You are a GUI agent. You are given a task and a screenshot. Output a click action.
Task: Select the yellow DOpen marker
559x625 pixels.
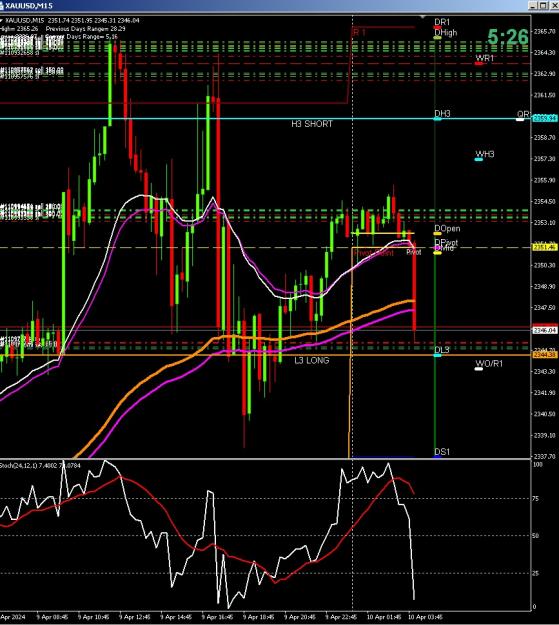click(437, 234)
